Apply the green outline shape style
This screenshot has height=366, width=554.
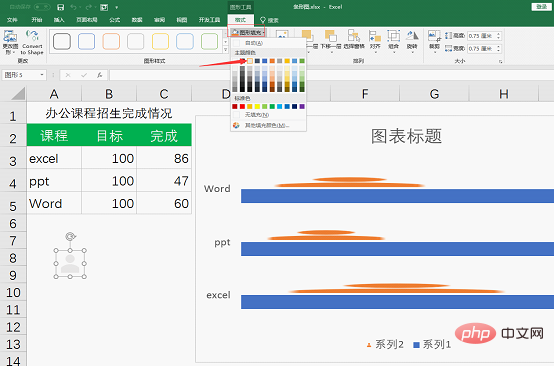209,41
